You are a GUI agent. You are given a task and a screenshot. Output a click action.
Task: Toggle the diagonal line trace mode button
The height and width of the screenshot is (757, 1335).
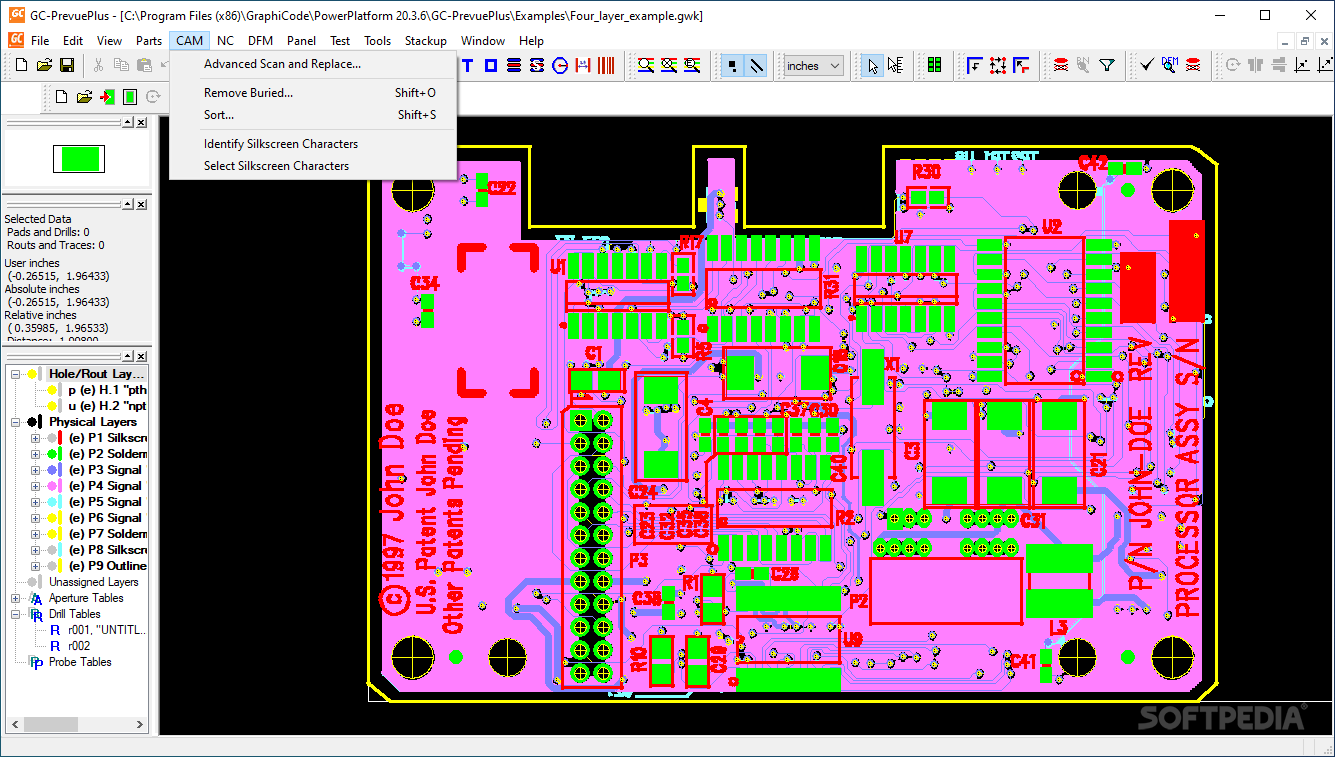[757, 66]
